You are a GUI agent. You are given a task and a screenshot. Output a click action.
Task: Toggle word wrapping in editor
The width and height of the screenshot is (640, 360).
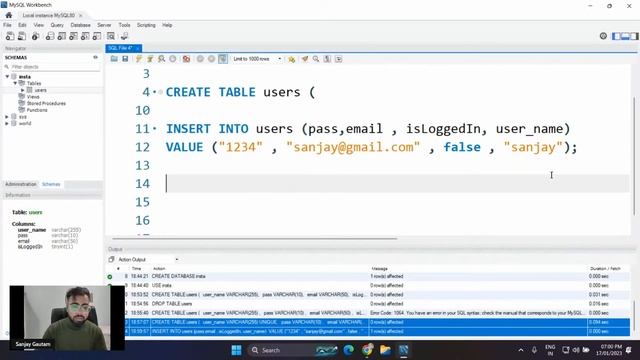339,59
